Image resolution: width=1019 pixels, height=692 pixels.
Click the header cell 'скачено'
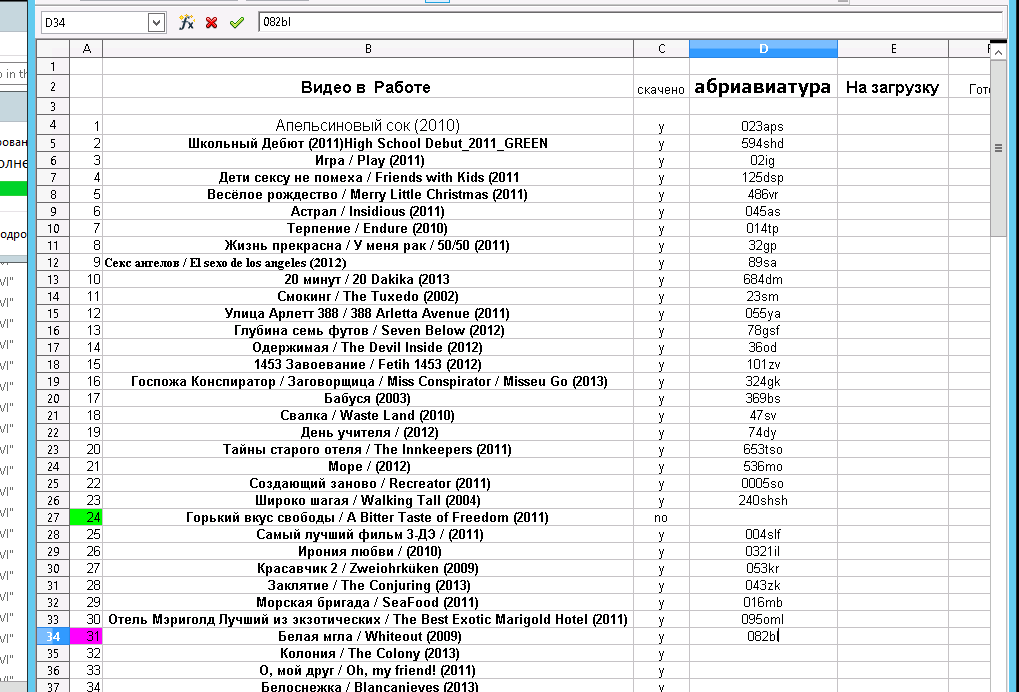click(662, 87)
